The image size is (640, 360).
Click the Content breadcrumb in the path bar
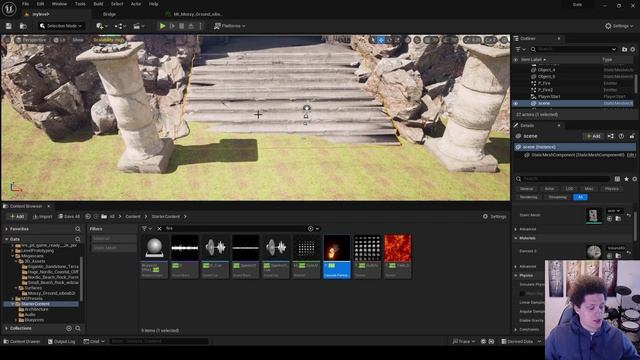[x=133, y=217]
